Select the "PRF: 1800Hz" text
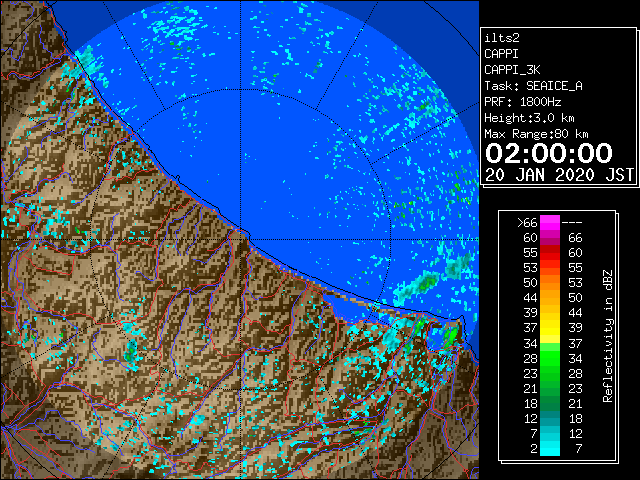 522,102
